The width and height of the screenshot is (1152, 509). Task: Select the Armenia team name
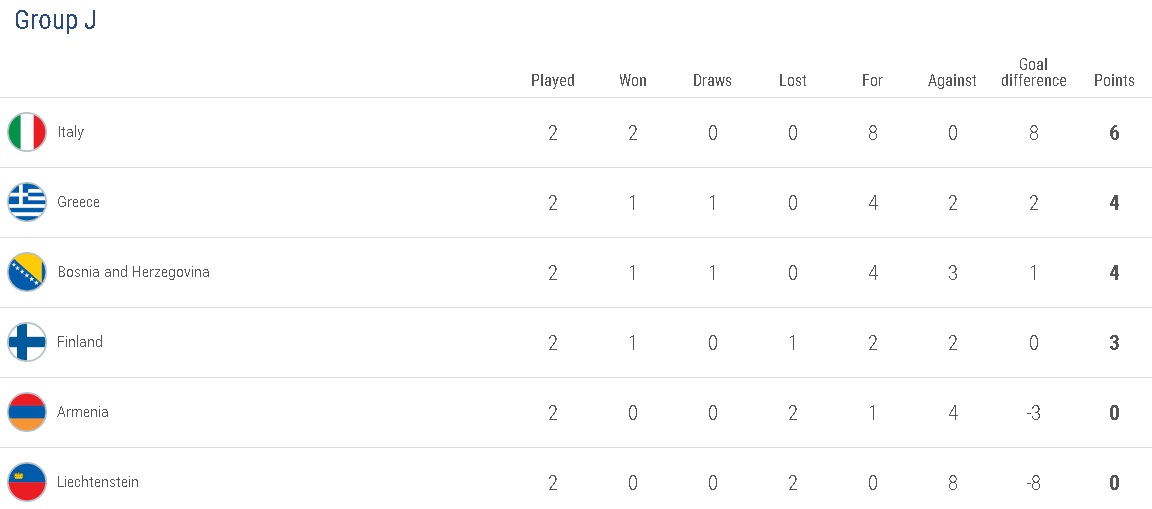(83, 412)
